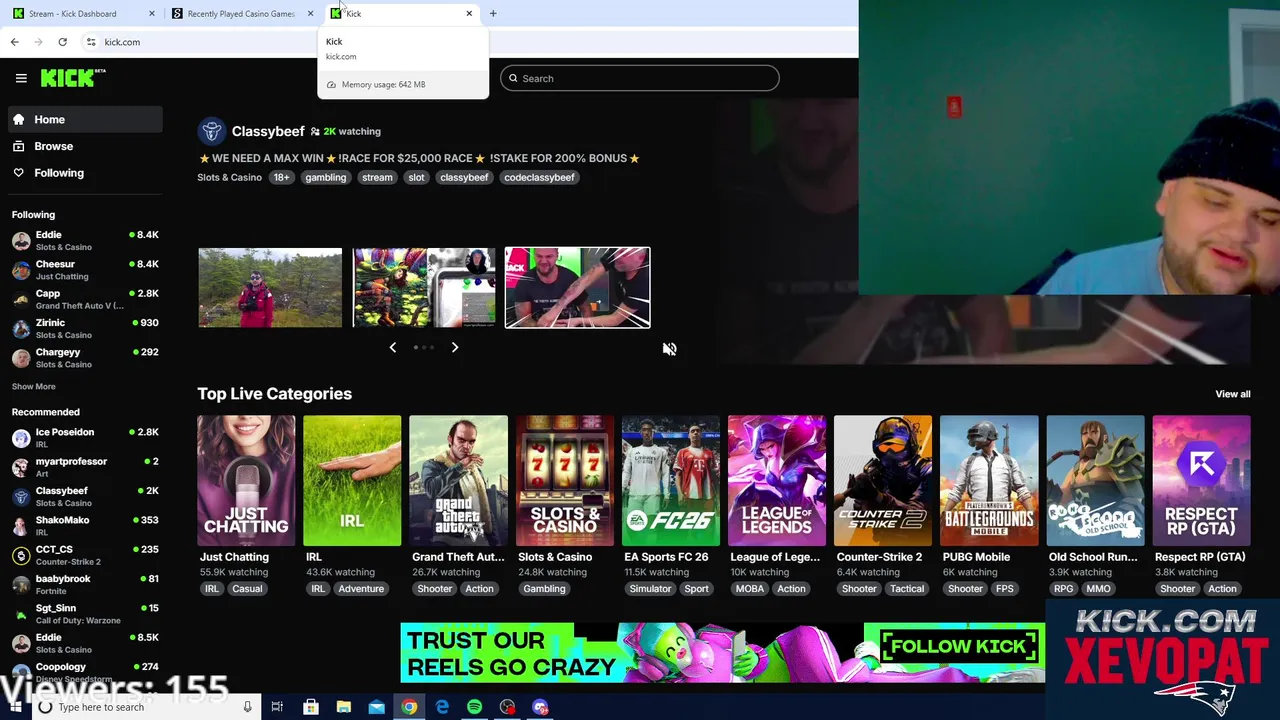The height and width of the screenshot is (720, 1280).
Task: Open Following in the sidebar
Action: point(85,173)
